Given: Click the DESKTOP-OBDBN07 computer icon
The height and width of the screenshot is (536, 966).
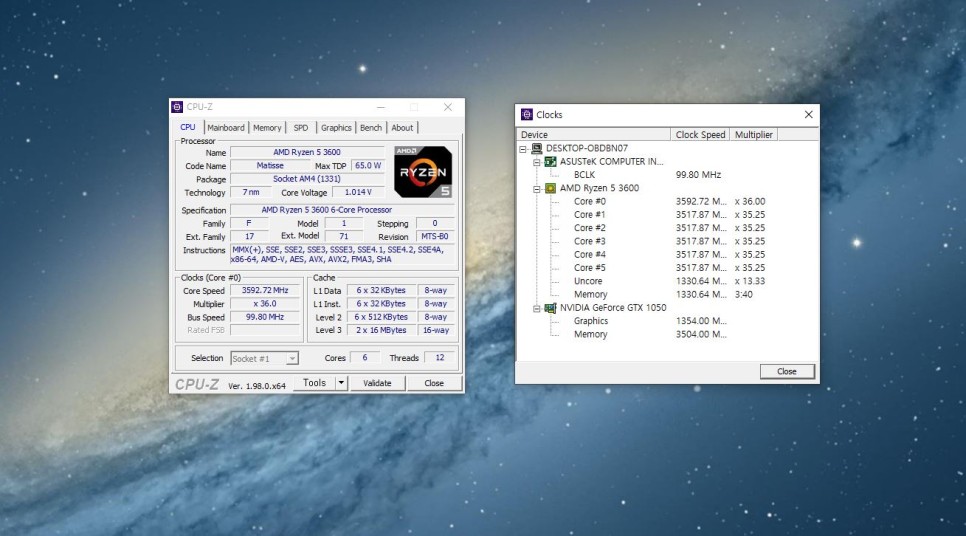Looking at the screenshot, I should click(x=537, y=148).
